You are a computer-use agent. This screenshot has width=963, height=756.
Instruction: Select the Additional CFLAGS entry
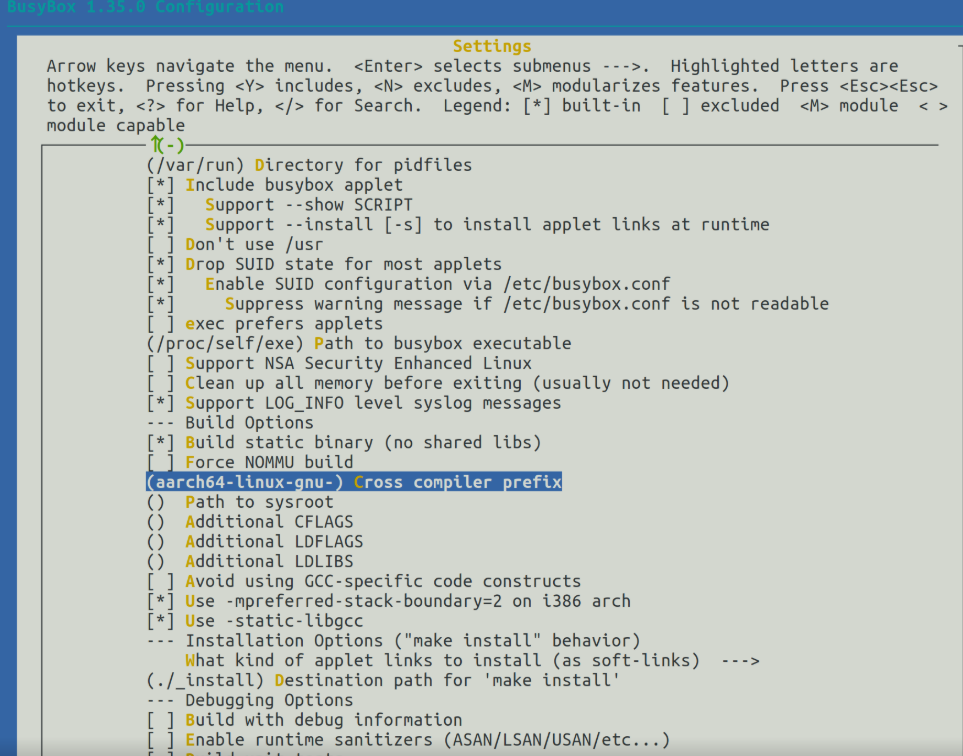(250, 521)
